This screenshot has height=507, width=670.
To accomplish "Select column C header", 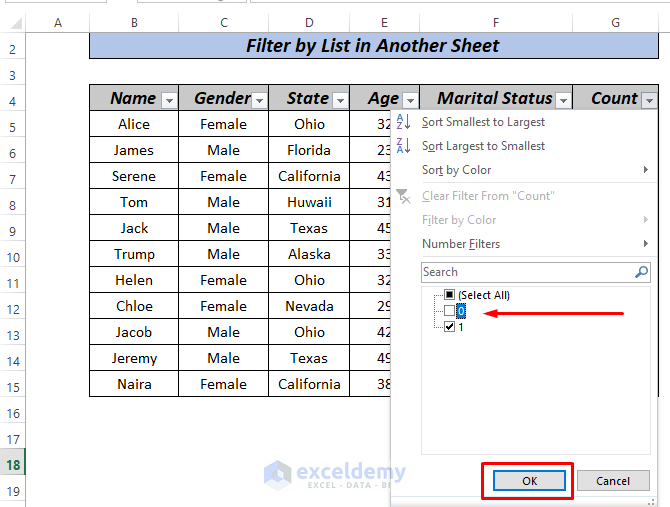I will pos(223,23).
